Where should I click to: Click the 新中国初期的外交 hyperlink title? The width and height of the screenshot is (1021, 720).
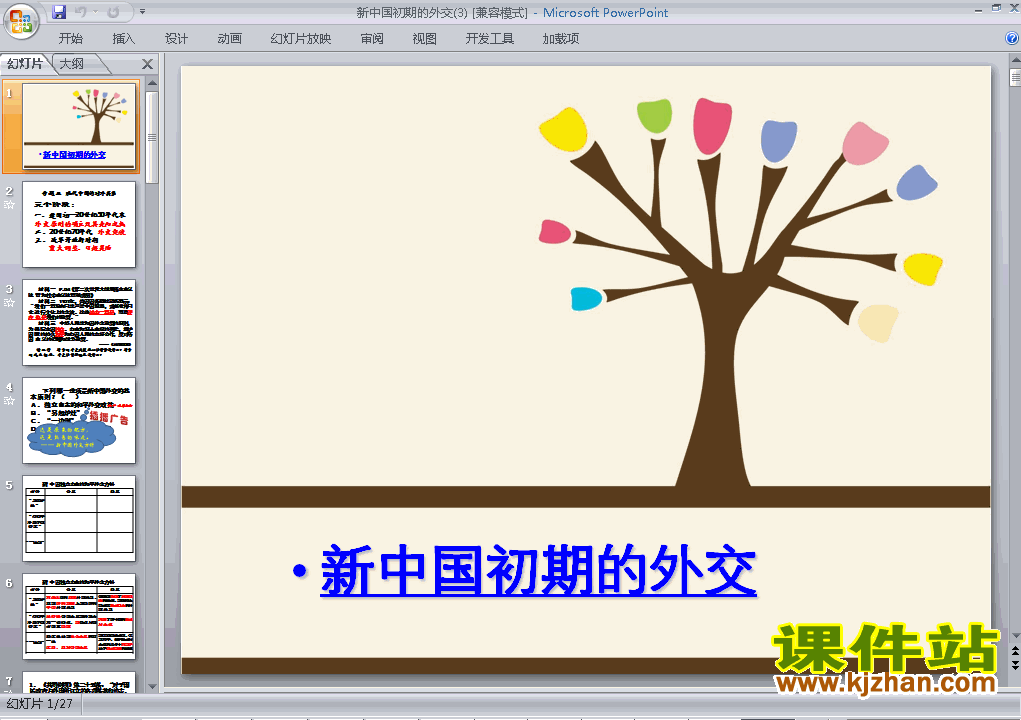(x=538, y=571)
